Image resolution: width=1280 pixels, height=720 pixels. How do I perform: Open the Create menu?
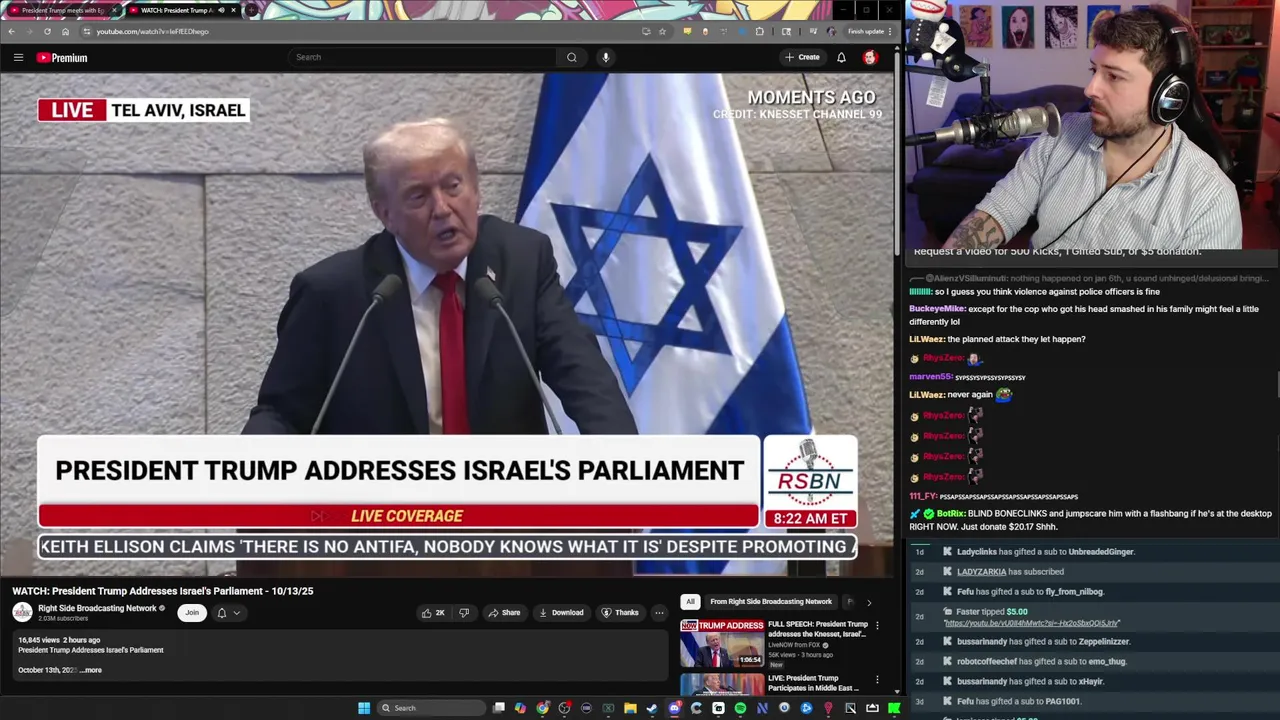pos(802,57)
